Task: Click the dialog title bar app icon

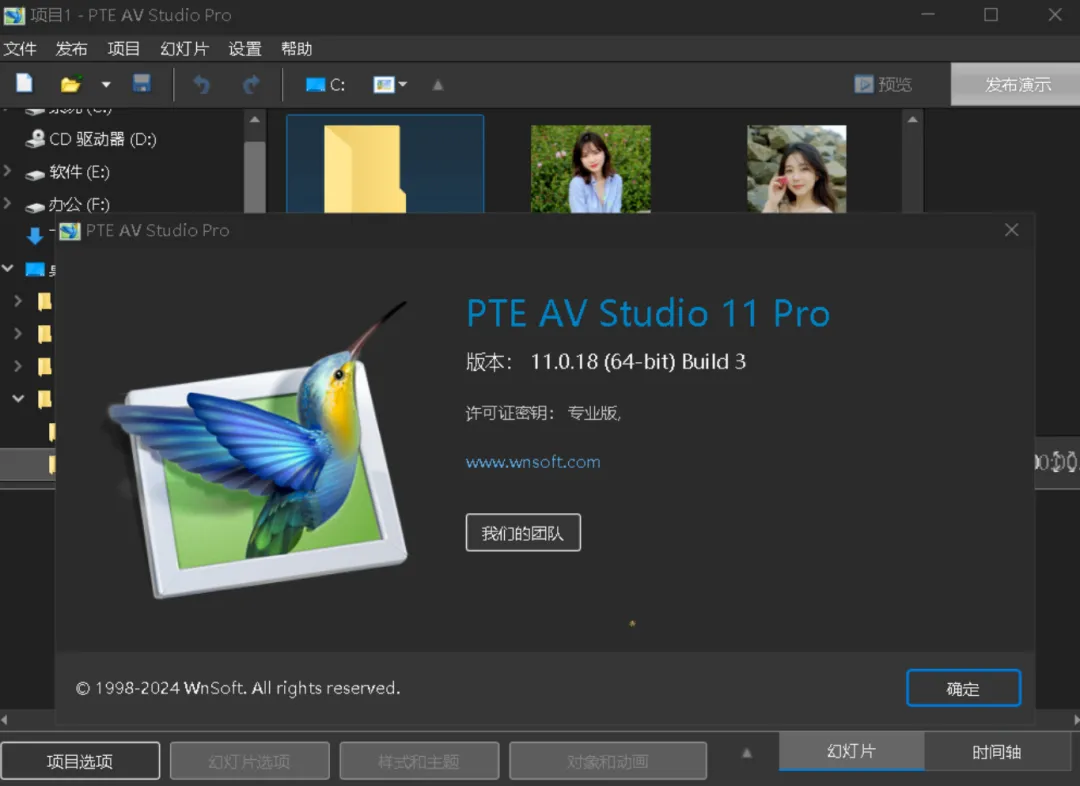Action: tap(70, 231)
